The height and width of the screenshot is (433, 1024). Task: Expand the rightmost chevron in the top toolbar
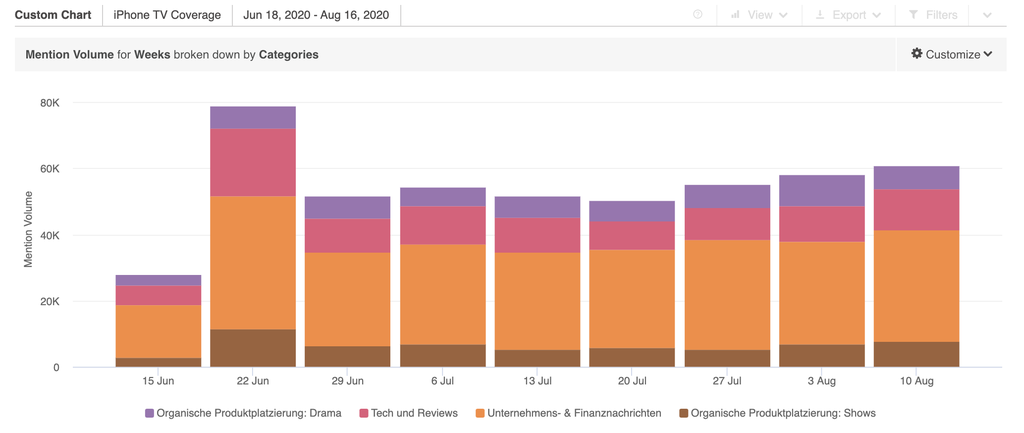click(988, 15)
